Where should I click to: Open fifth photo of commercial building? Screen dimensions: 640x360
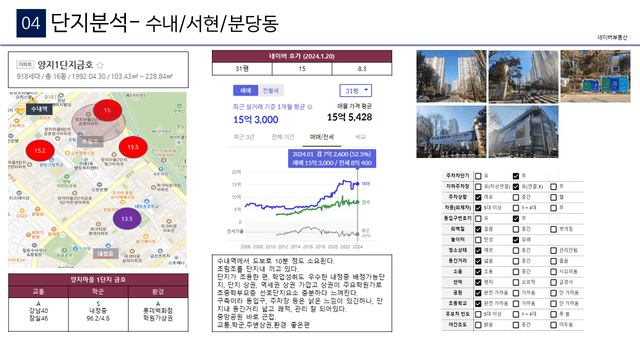(523, 131)
